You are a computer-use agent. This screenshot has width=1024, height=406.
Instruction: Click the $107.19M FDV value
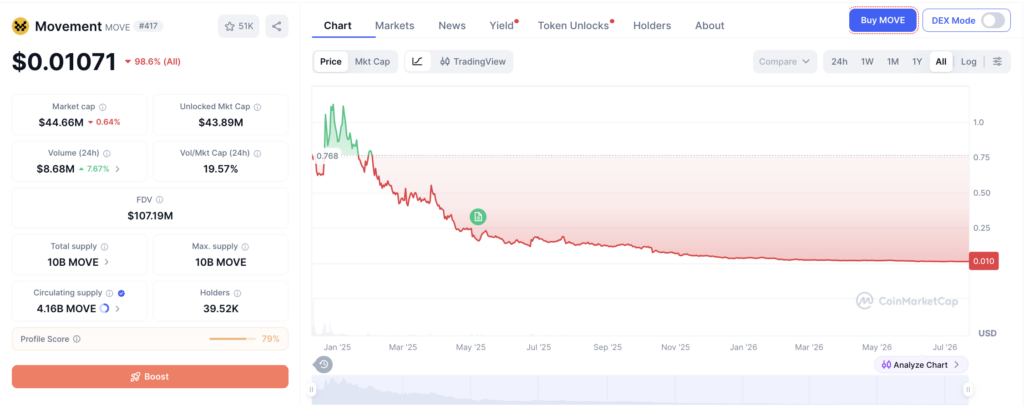point(150,215)
